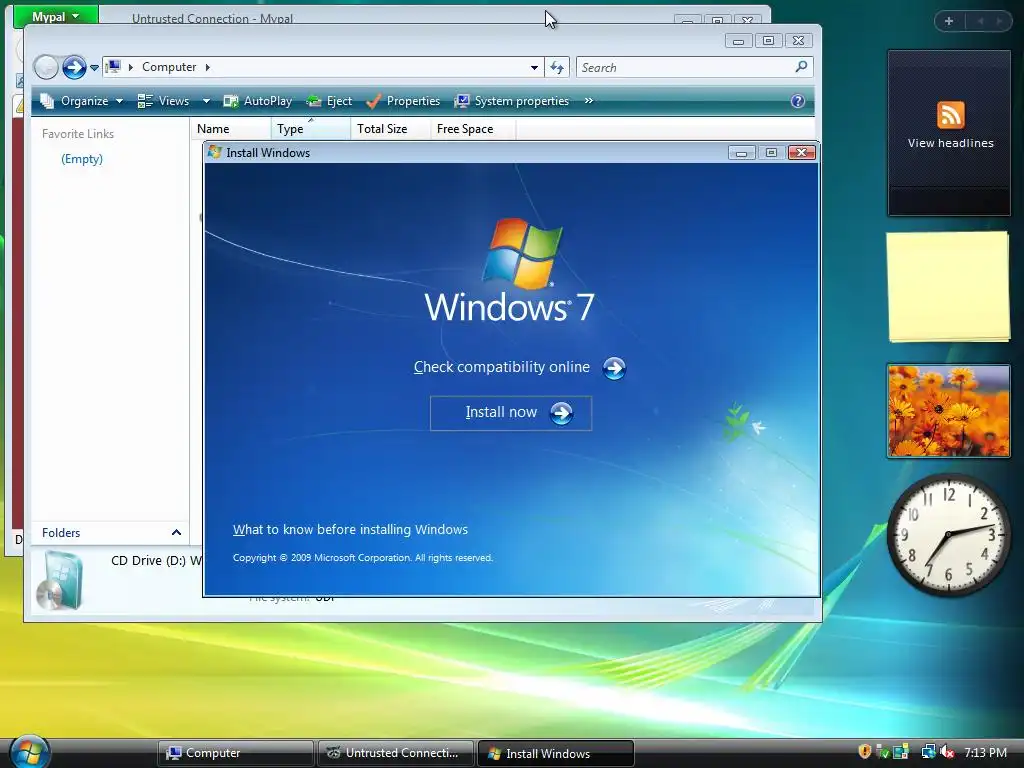Click the Install Windows title bar icon
Screen dimensions: 1024x768
pyautogui.click(x=215, y=152)
